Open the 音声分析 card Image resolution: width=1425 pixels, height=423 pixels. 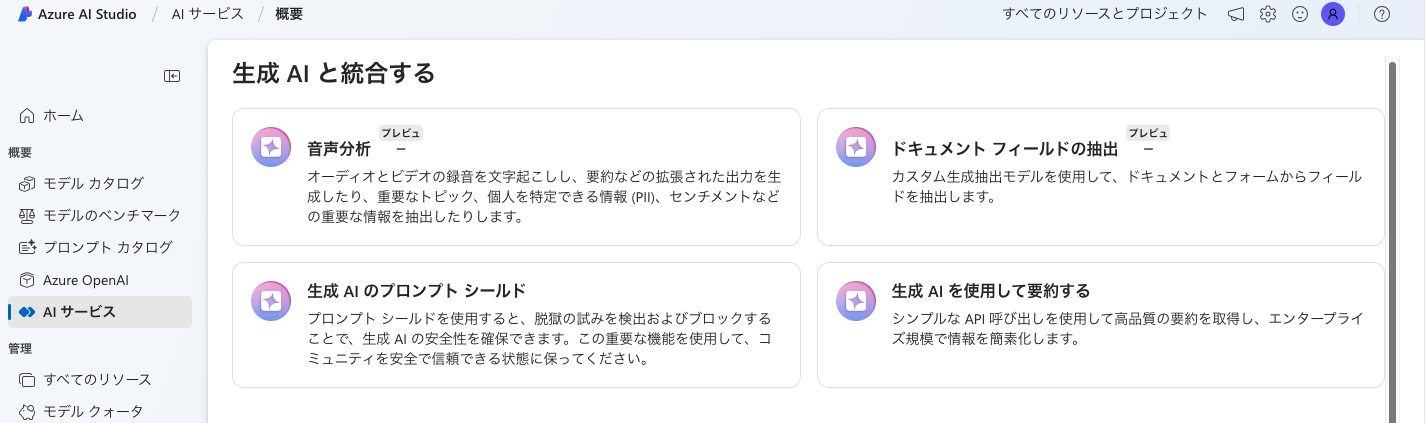tap(516, 177)
